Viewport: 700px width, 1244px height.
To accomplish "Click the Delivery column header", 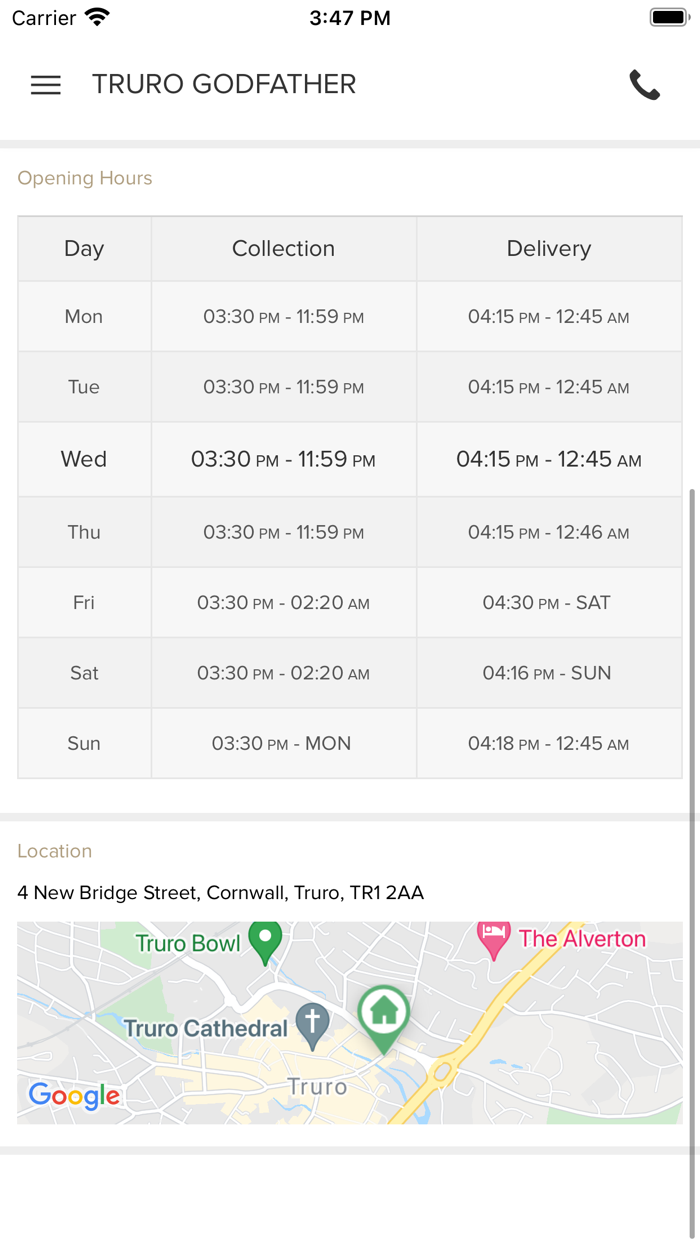I will [x=549, y=249].
